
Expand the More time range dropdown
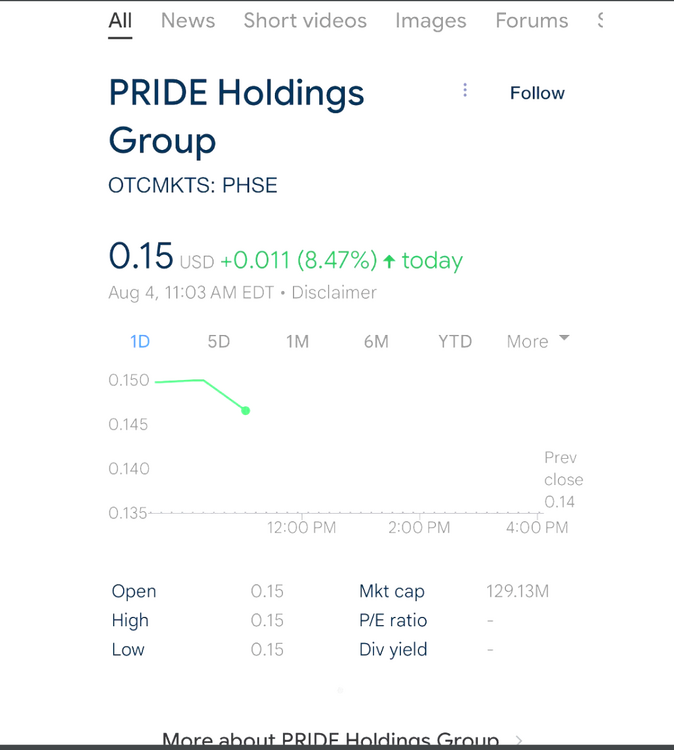pos(537,341)
